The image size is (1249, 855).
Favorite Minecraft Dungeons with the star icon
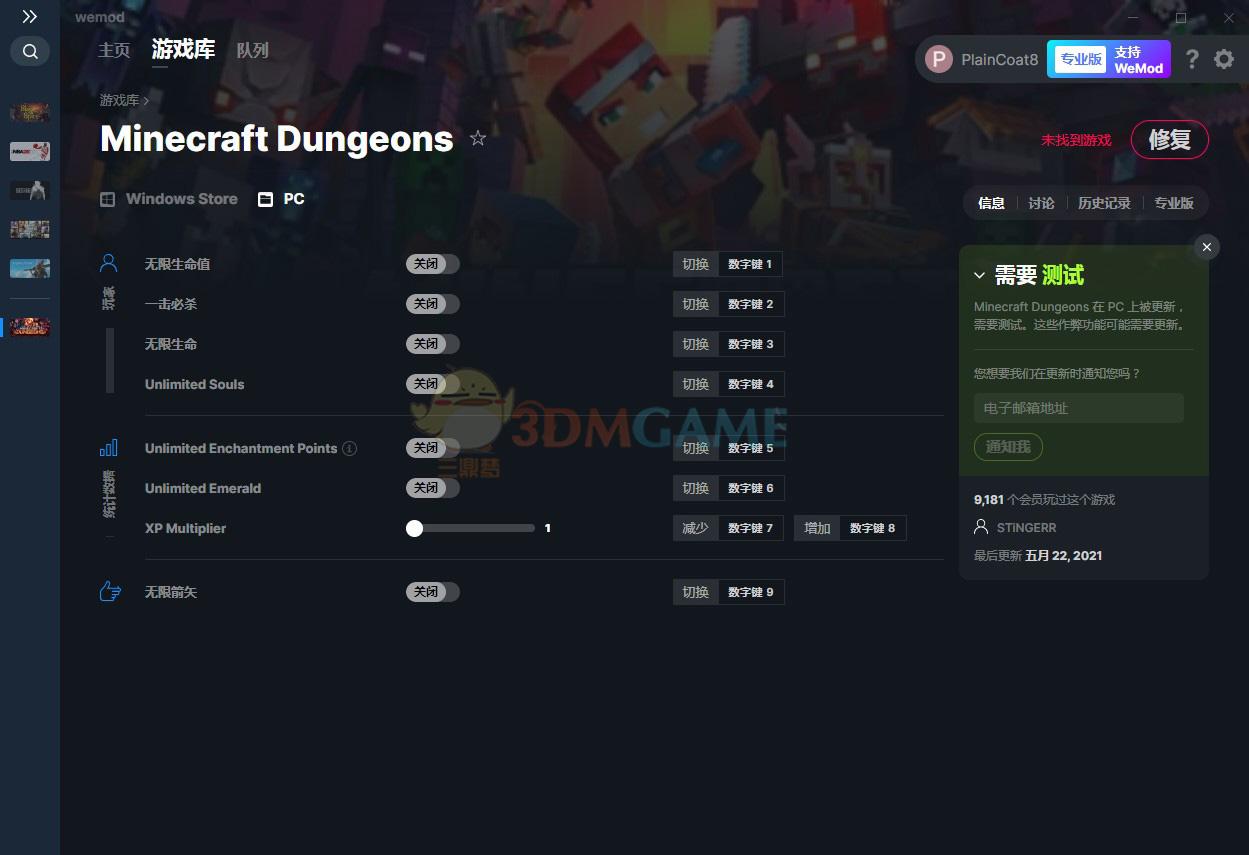coord(478,138)
